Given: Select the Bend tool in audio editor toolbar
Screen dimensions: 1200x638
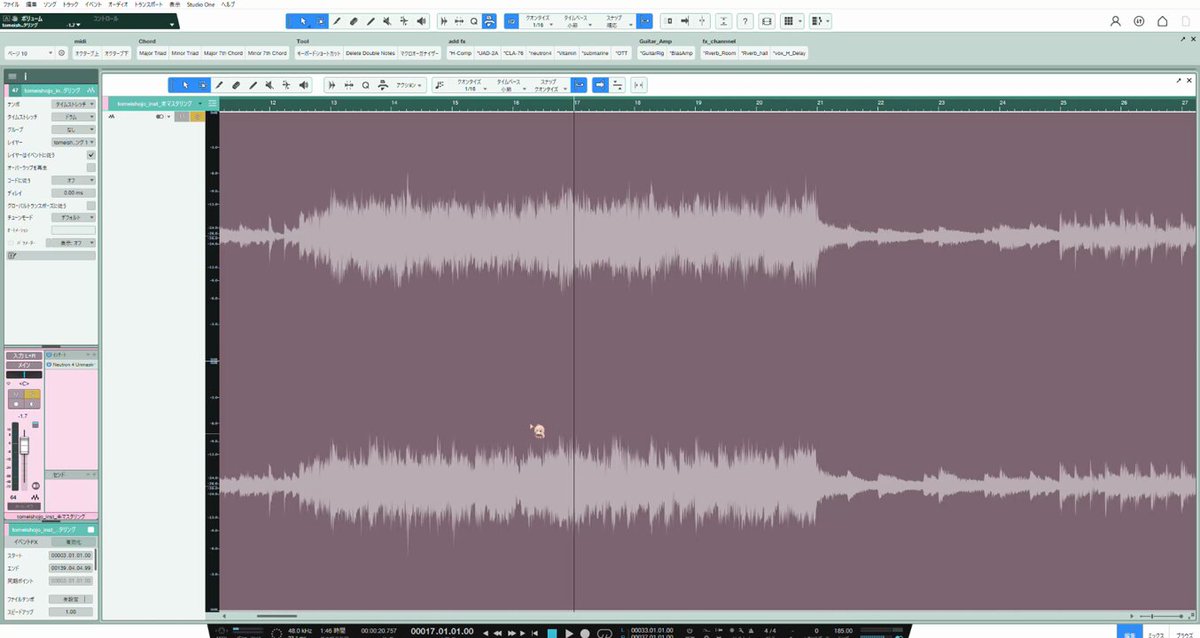Looking at the screenshot, I should pos(287,85).
